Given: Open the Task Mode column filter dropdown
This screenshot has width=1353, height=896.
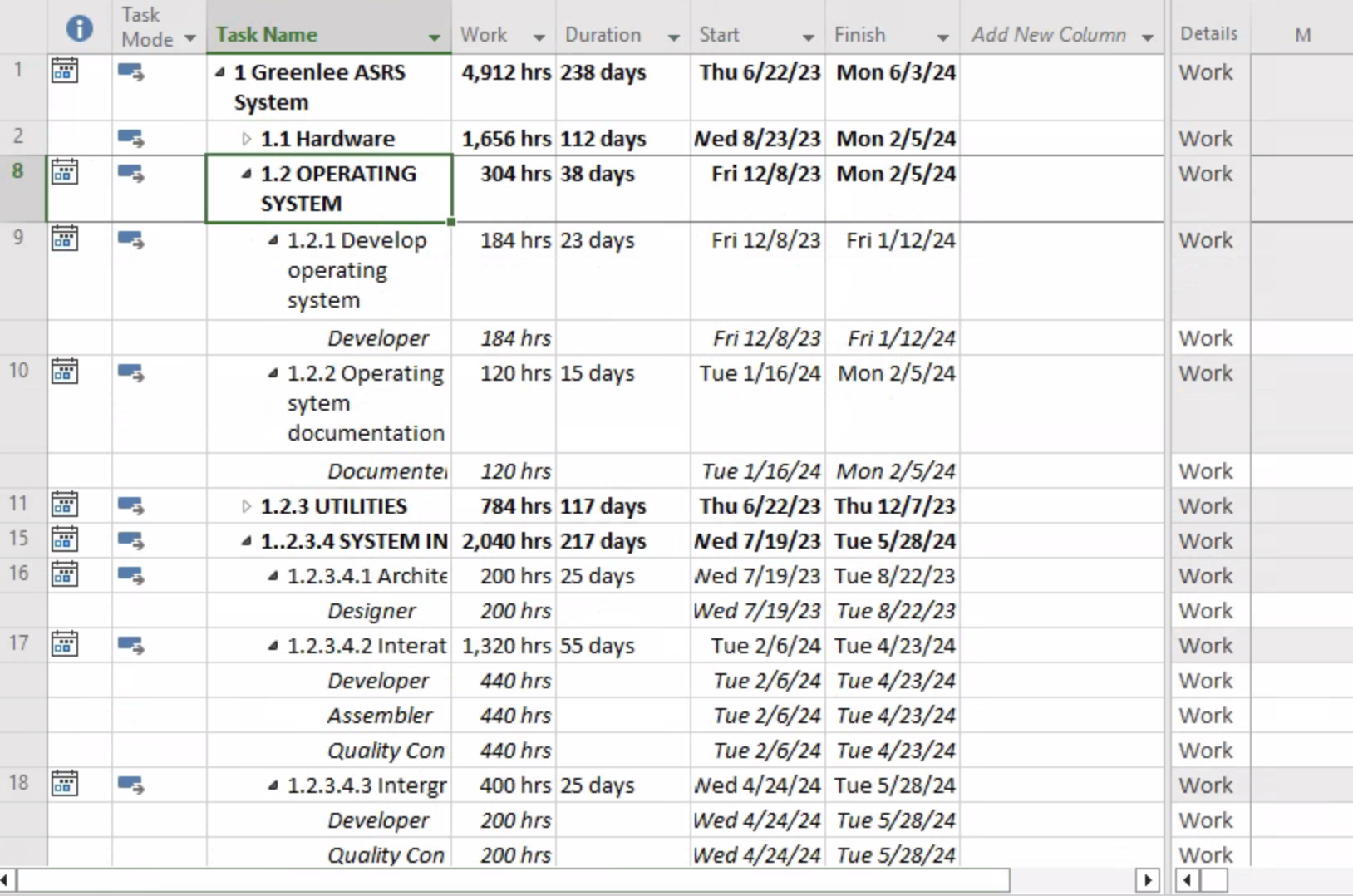Looking at the screenshot, I should 190,38.
